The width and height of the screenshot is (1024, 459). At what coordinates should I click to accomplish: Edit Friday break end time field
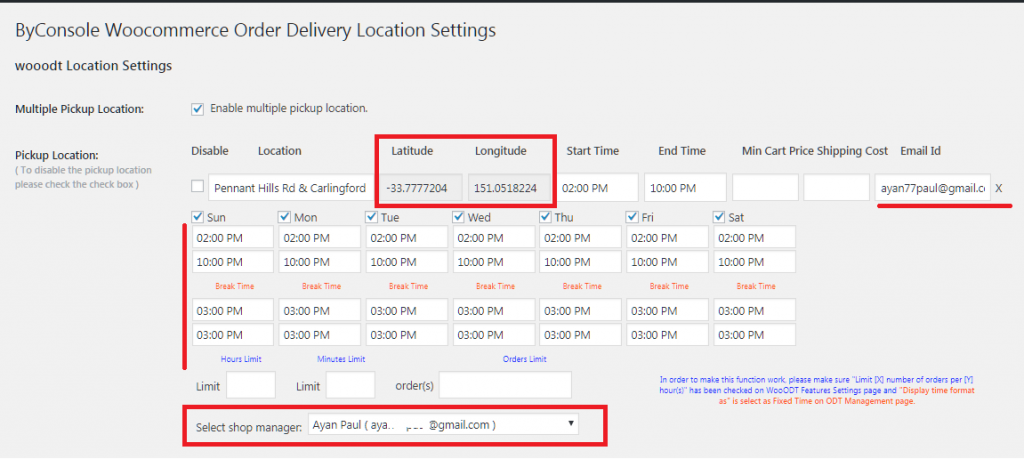(x=667, y=335)
